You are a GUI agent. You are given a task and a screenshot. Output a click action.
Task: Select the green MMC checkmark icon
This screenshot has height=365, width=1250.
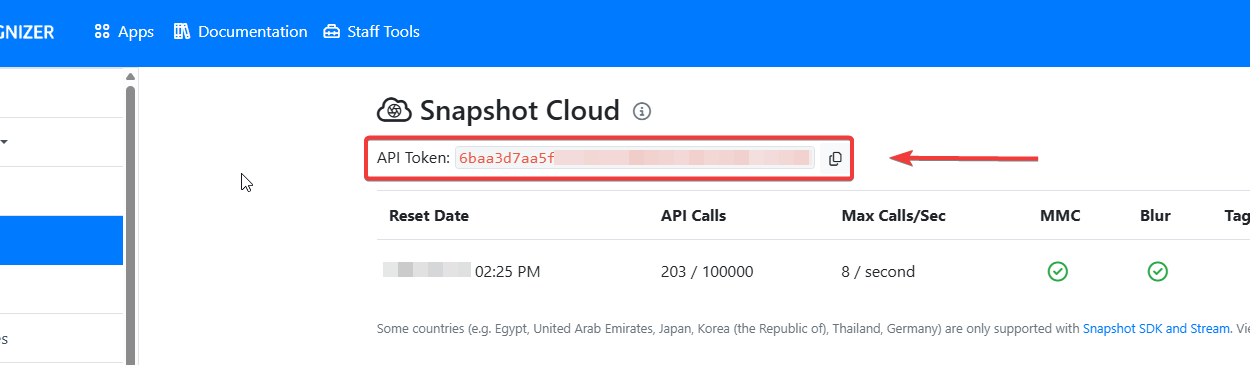pyautogui.click(x=1057, y=271)
